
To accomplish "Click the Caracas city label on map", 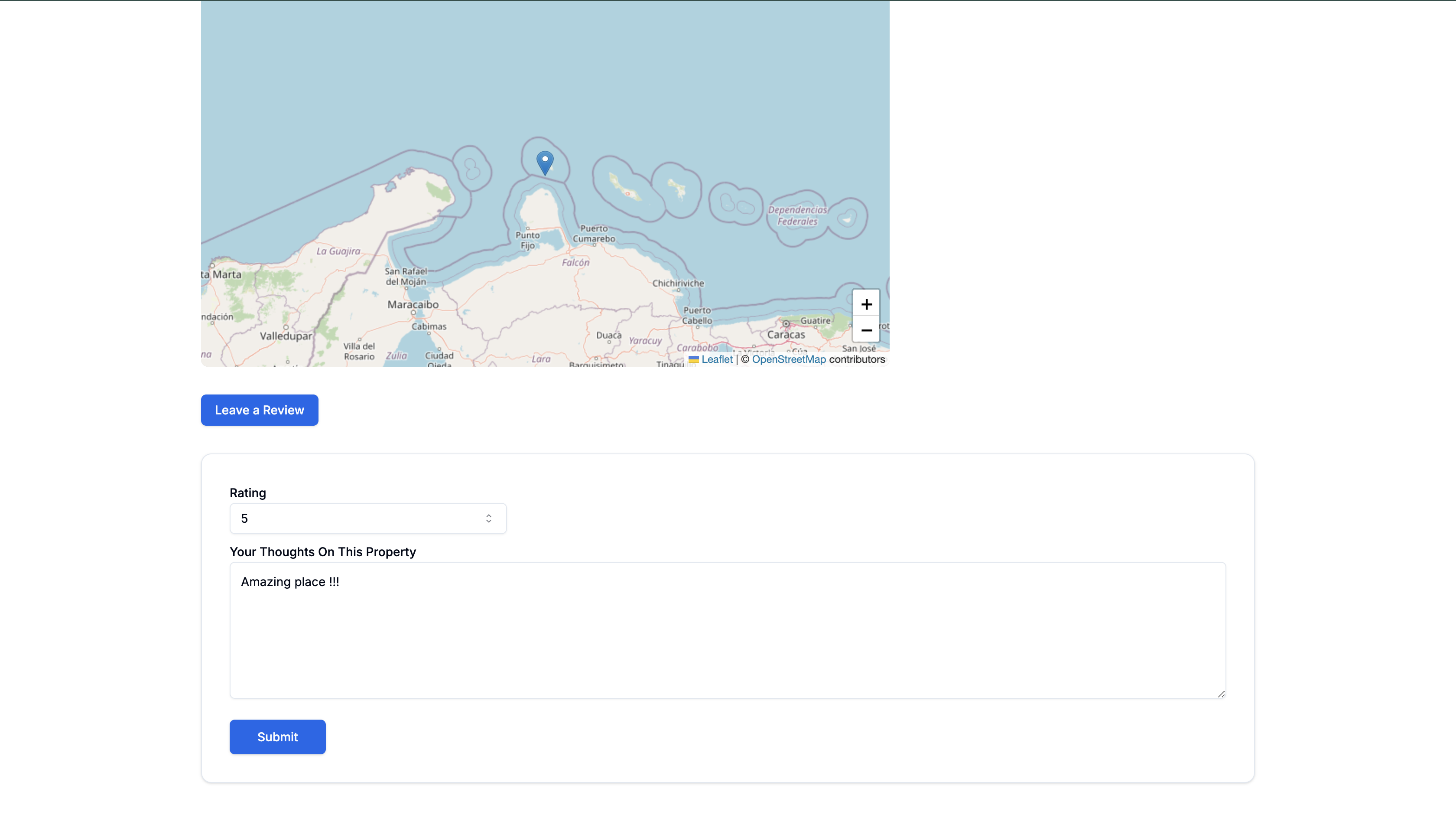I will click(786, 335).
